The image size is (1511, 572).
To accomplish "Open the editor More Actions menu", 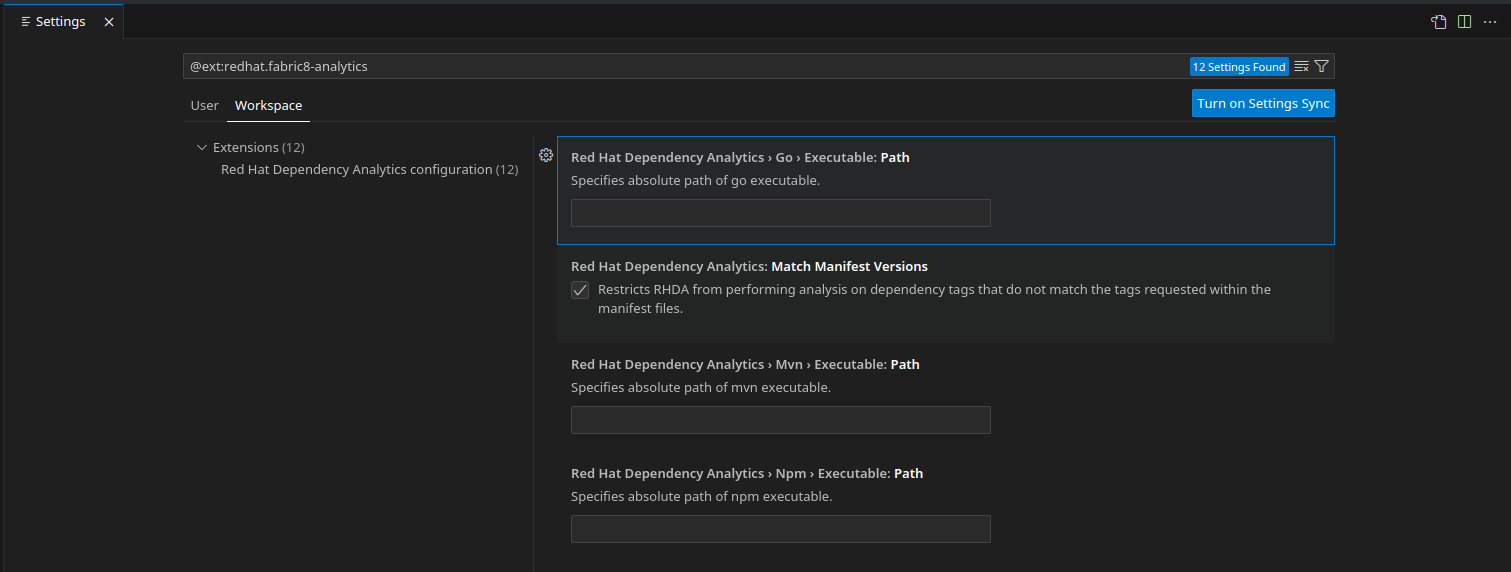I will [x=1490, y=22].
